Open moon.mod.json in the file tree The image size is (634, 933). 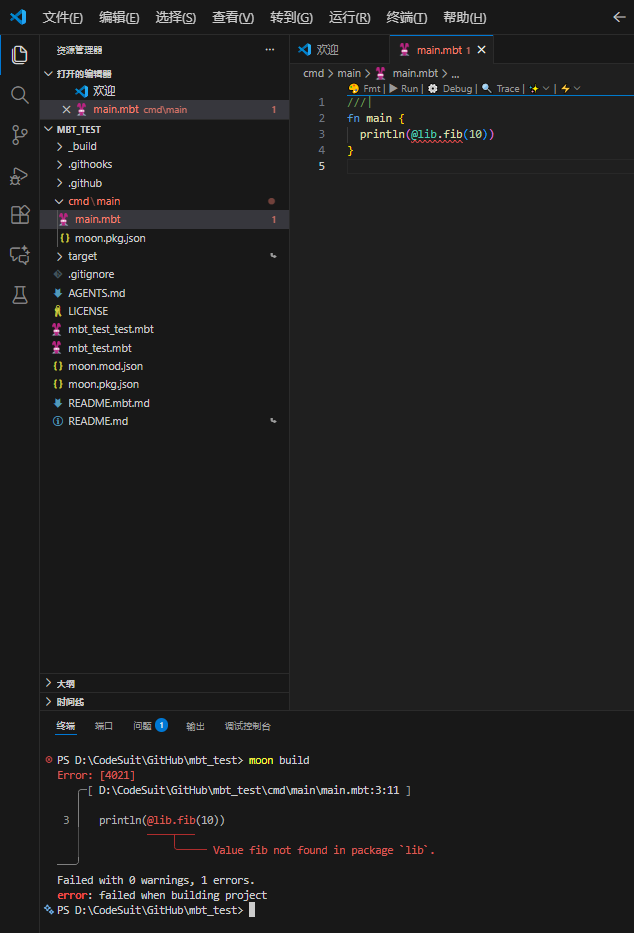pos(104,366)
